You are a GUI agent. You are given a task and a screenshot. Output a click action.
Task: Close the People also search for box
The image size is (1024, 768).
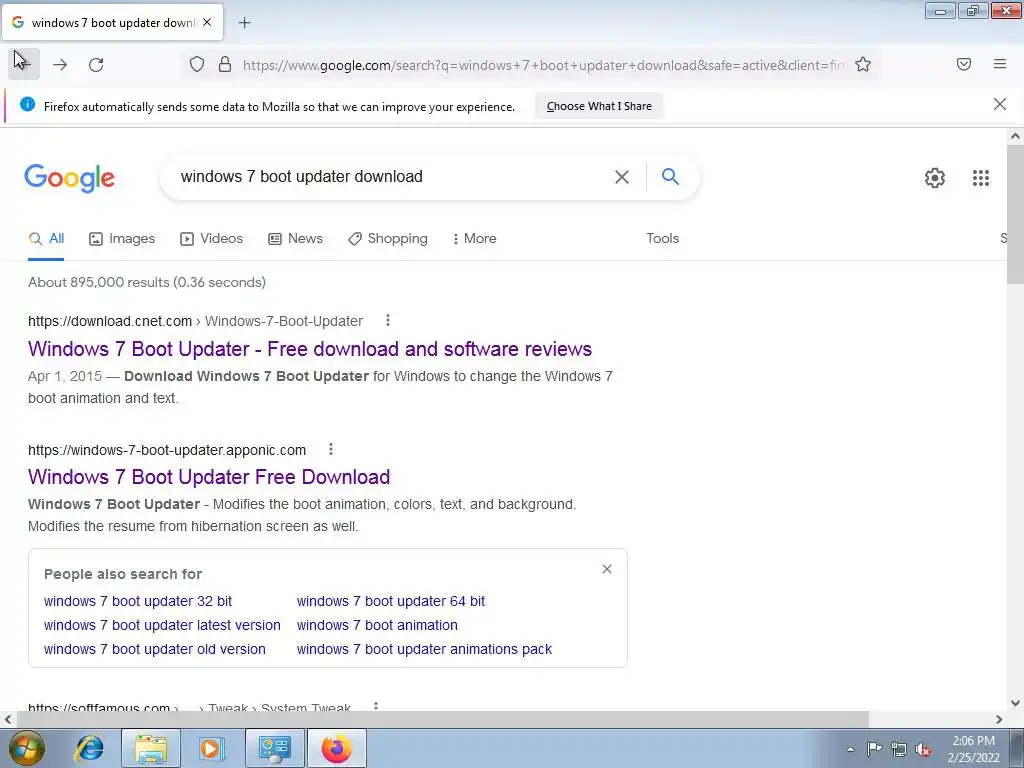click(607, 569)
